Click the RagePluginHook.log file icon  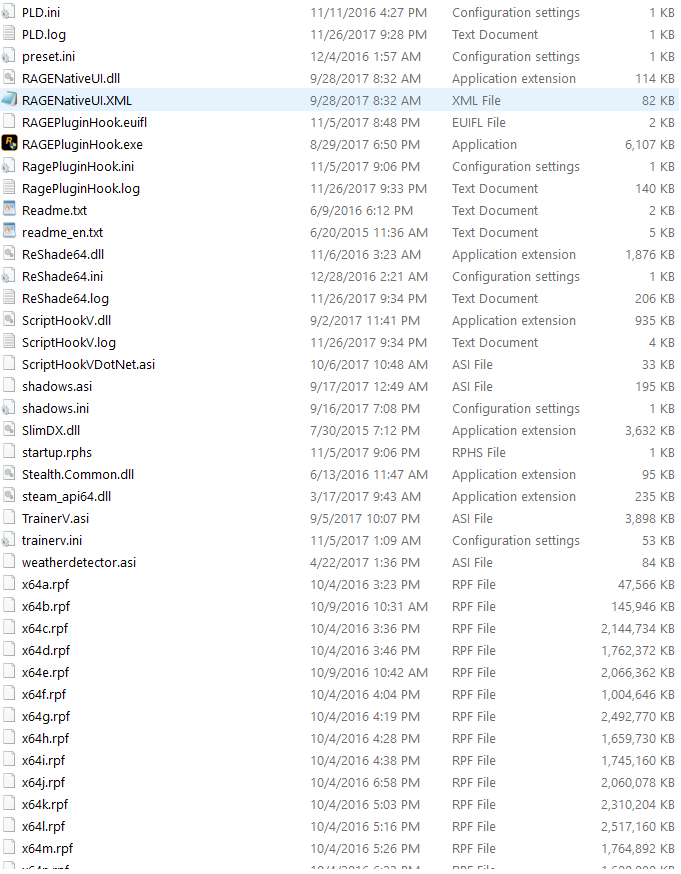(x=9, y=188)
